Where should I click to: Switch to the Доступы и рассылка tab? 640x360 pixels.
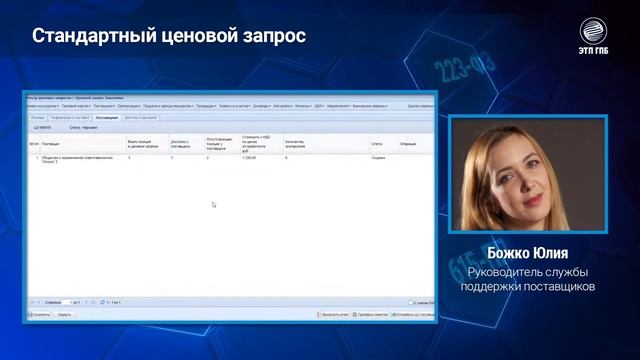pos(140,118)
